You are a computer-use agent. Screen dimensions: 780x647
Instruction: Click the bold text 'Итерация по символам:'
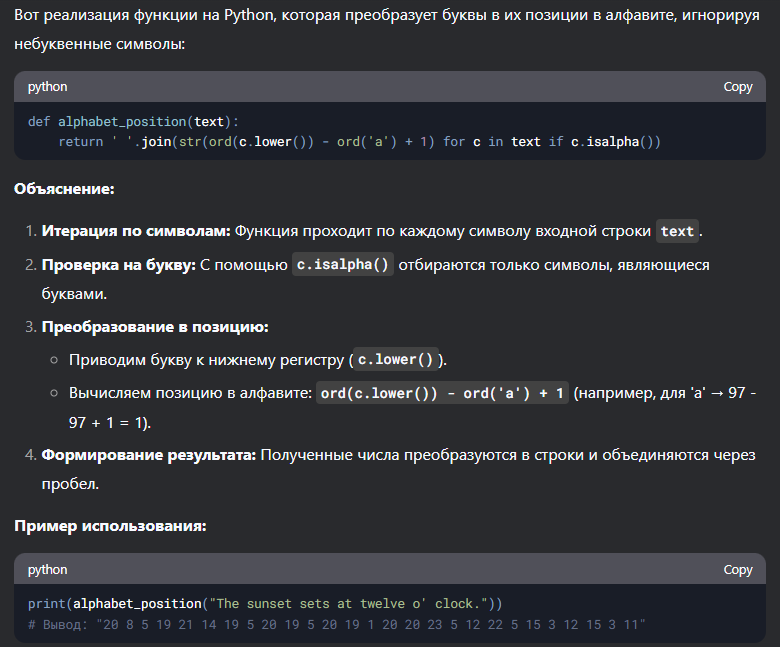(x=136, y=231)
